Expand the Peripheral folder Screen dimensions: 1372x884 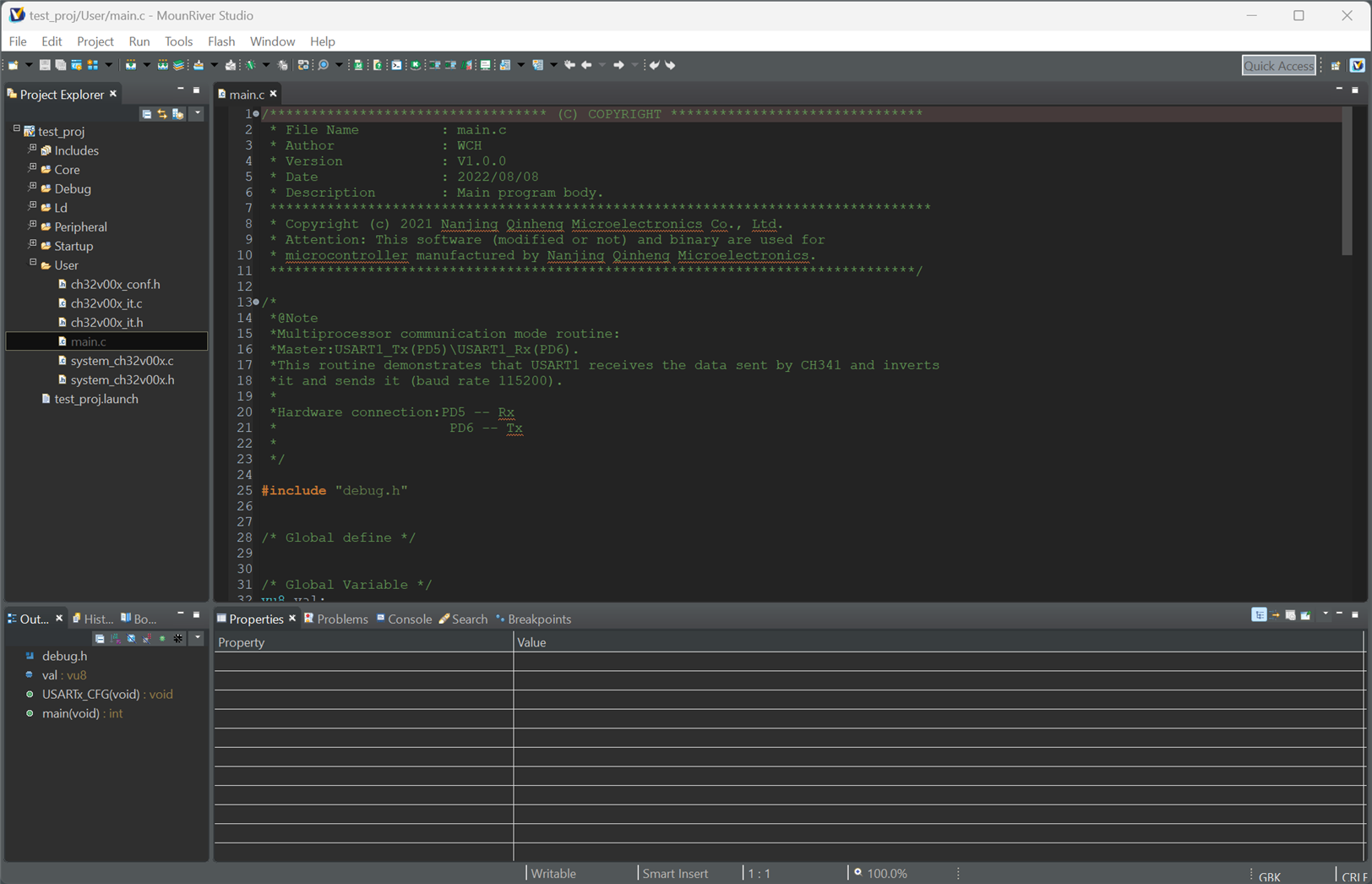coord(32,226)
